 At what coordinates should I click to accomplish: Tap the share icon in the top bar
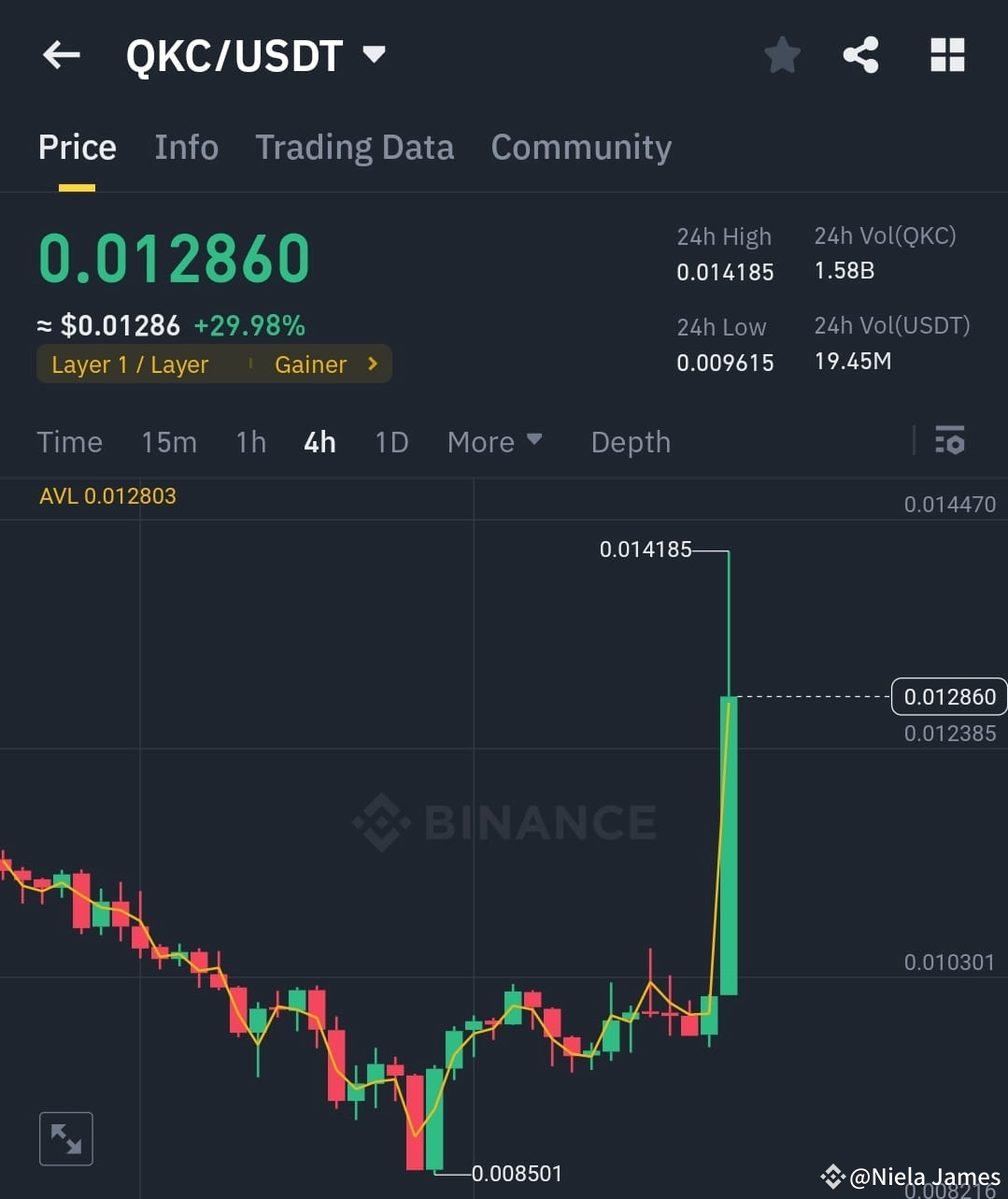tap(860, 54)
